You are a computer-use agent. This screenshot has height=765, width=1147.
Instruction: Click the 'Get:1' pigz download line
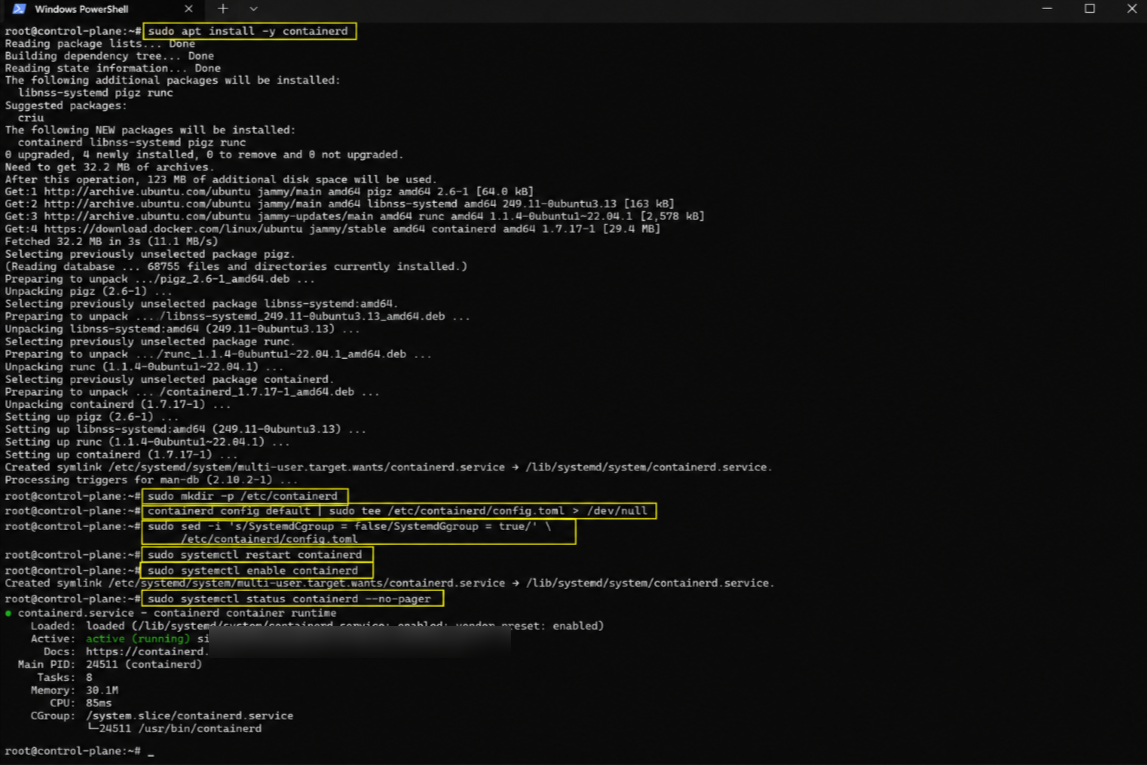[x=269, y=192]
